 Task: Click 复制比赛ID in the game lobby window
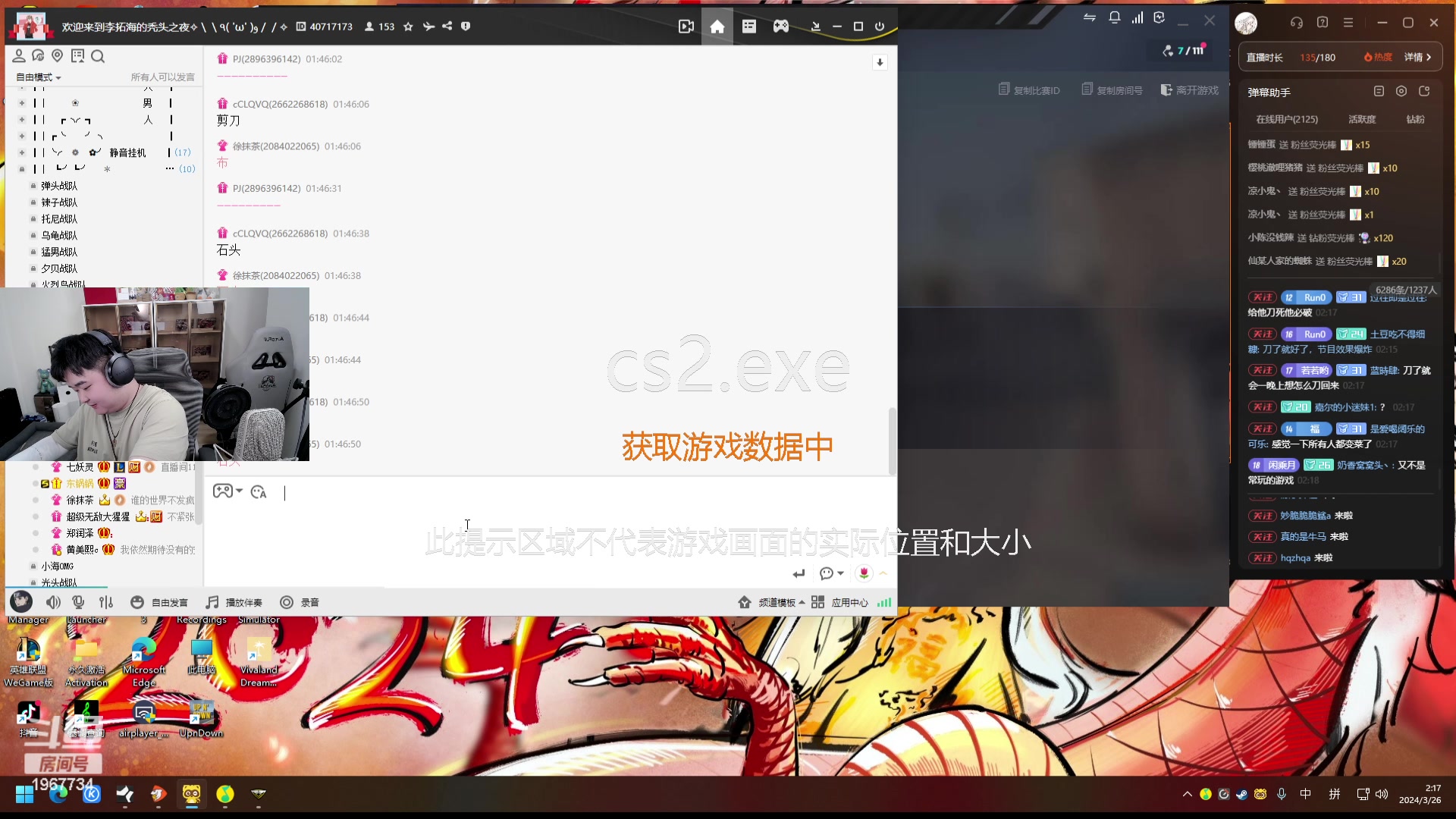pos(1030,90)
